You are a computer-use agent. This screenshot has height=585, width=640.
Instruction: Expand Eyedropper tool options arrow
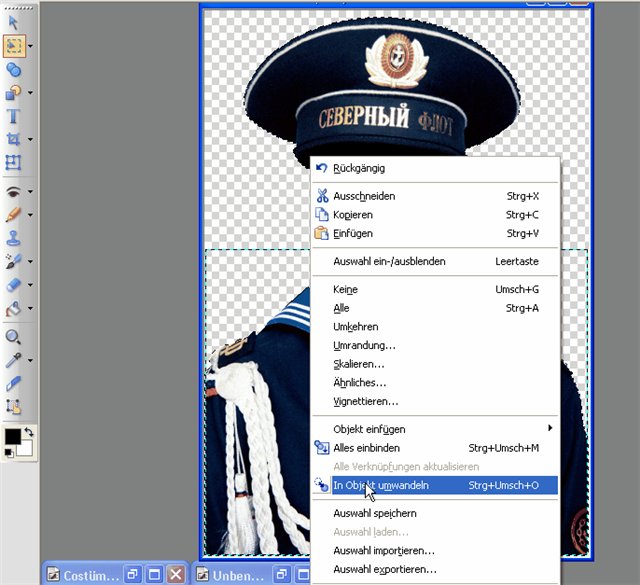31,360
